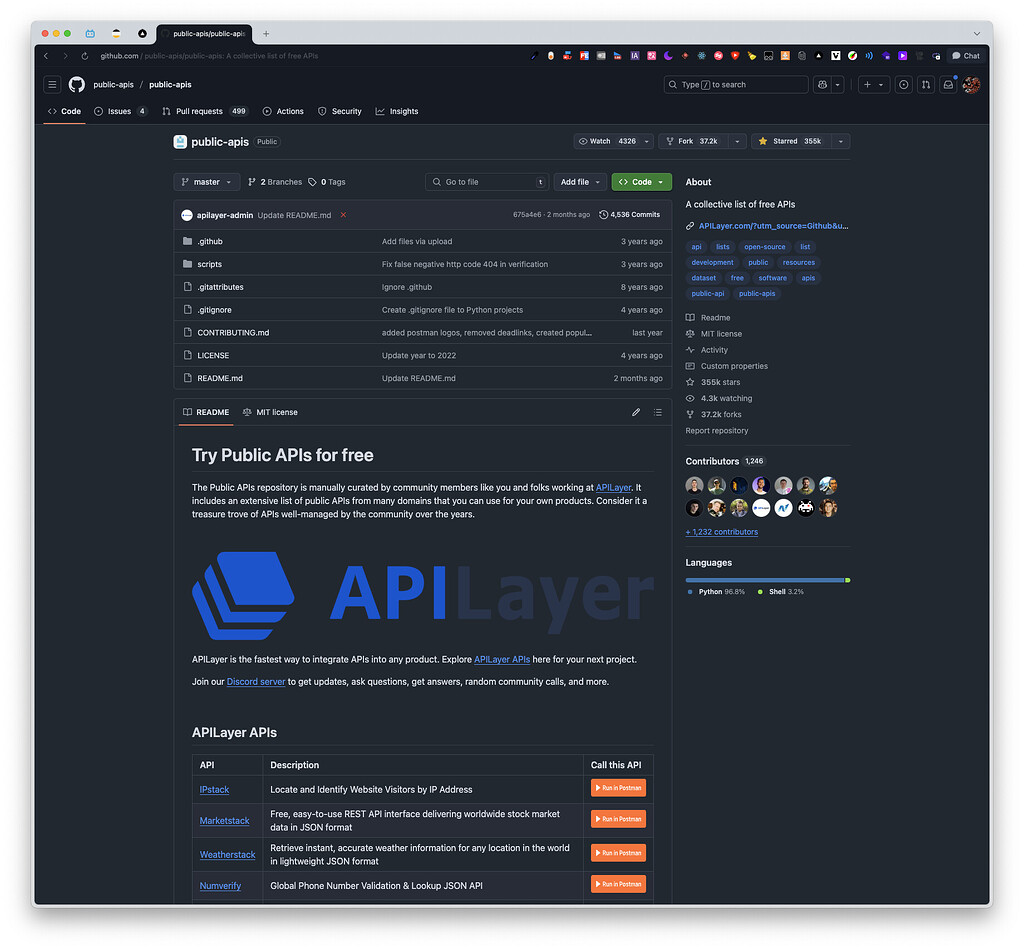This screenshot has width=1024, height=949.
Task: Open the Copilot icon next to search
Action: click(x=822, y=84)
